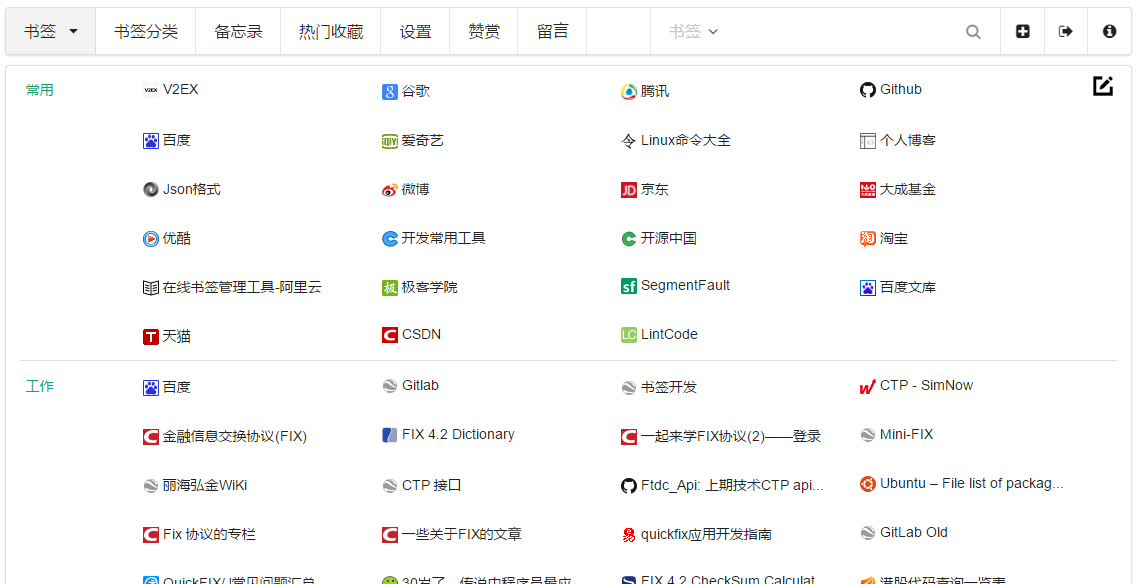The width and height of the screenshot is (1138, 584).
Task: Switch to the 书签分类 tab
Action: tap(146, 32)
